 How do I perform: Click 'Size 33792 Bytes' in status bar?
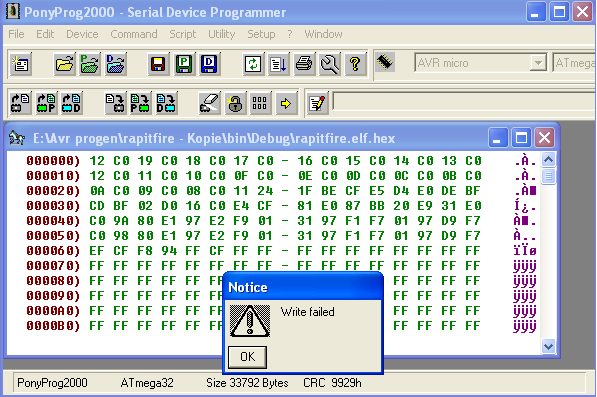click(247, 383)
